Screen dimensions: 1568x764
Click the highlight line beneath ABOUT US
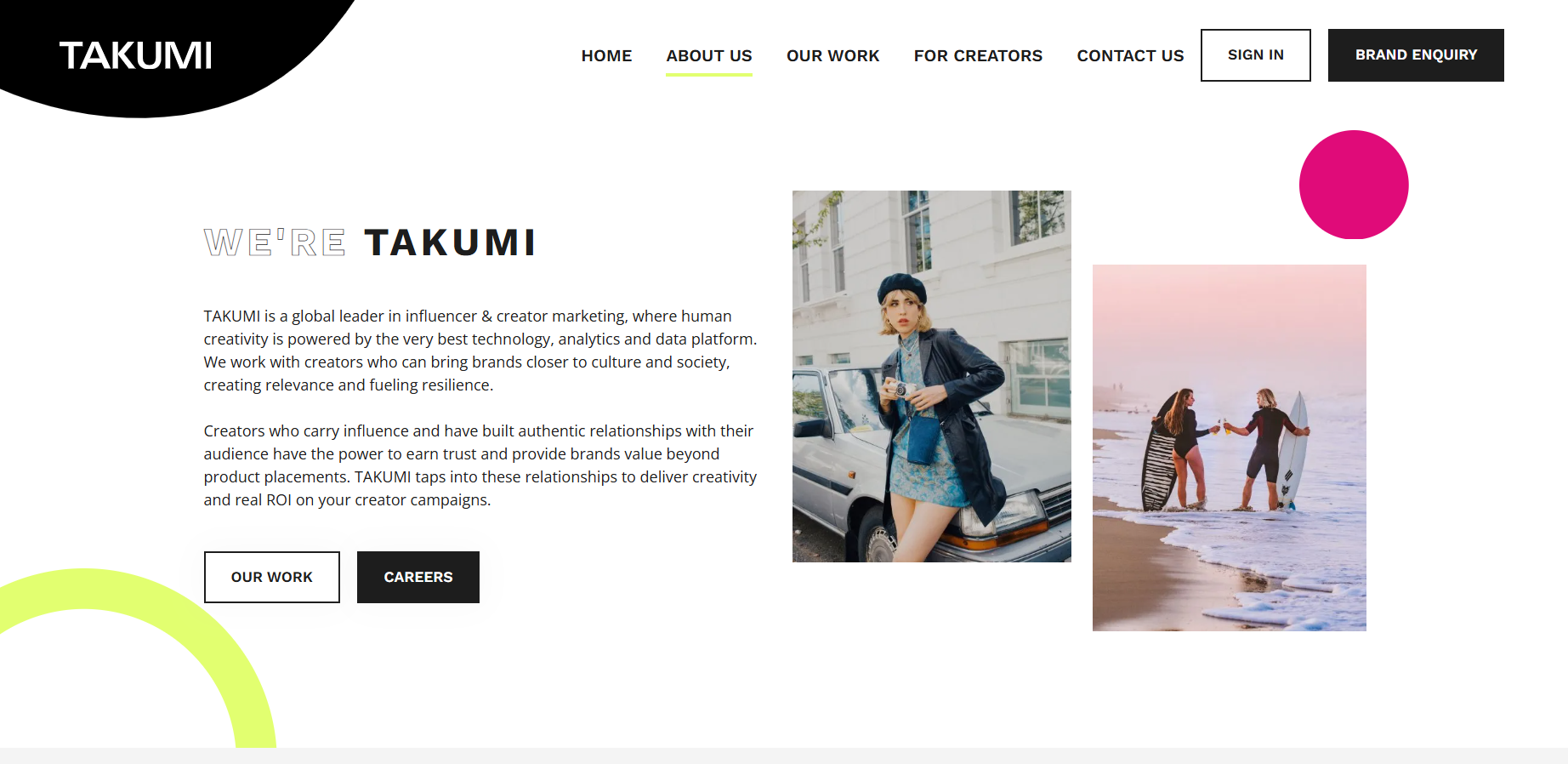click(x=709, y=75)
